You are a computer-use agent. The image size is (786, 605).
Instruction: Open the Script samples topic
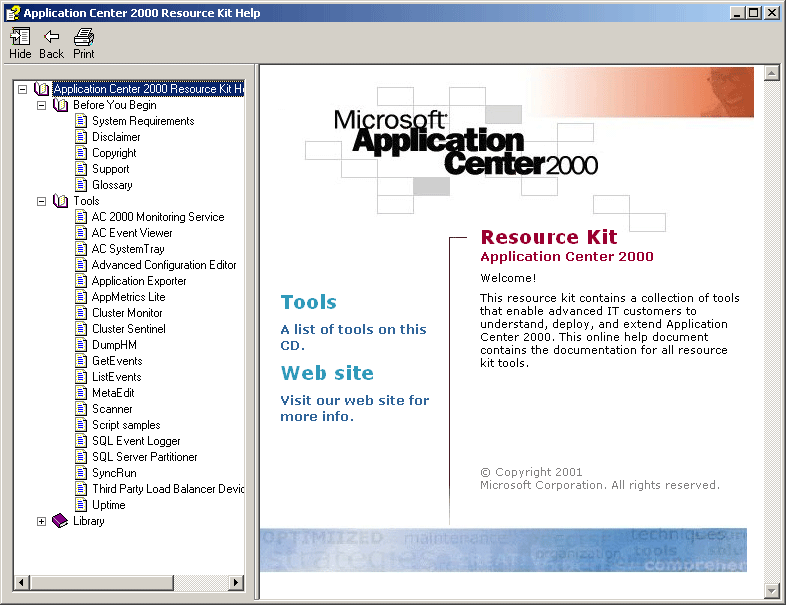126,425
